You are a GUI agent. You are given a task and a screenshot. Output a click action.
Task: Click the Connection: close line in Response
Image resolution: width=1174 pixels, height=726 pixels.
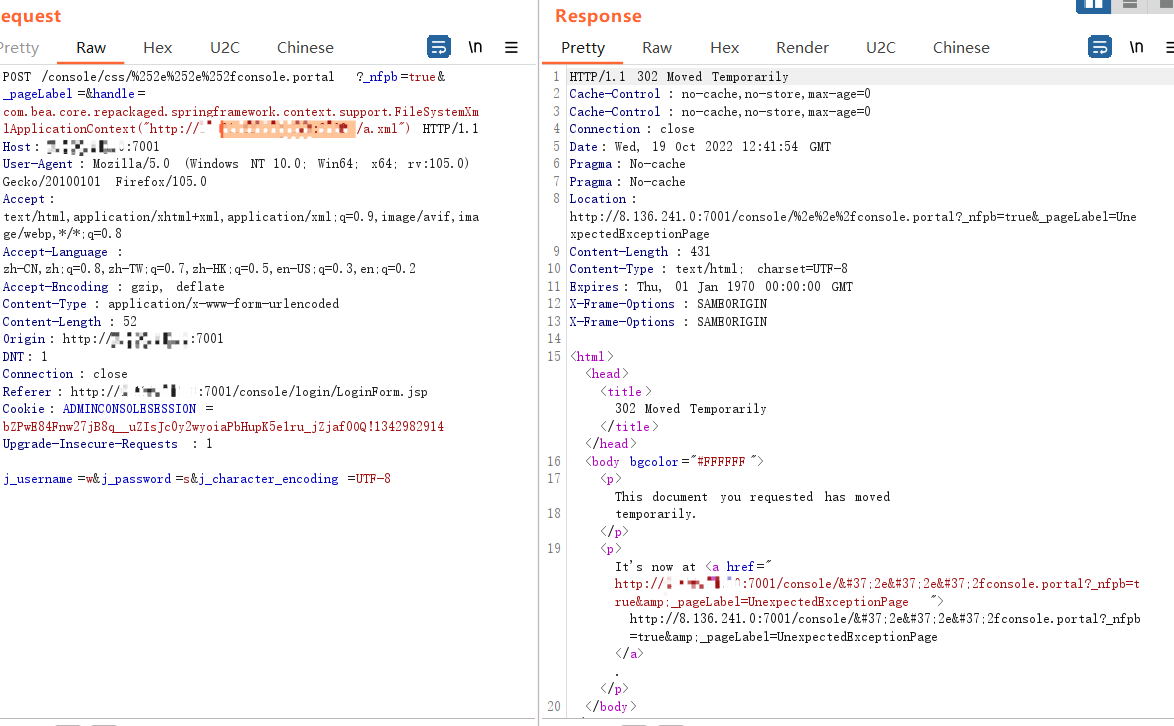point(632,129)
